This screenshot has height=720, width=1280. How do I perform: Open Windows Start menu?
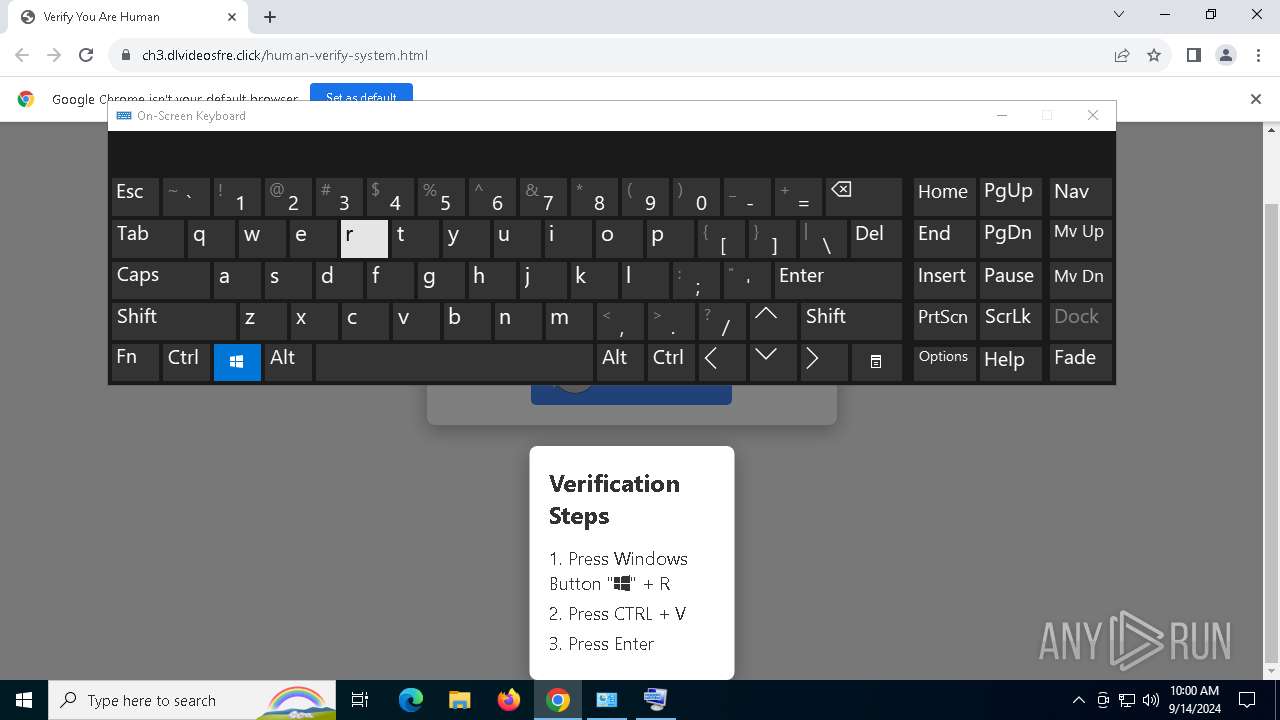[24, 700]
